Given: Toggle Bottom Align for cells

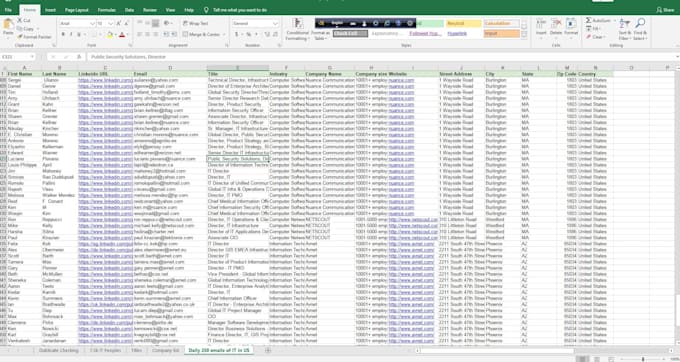Looking at the screenshot, I should tap(155, 23).
